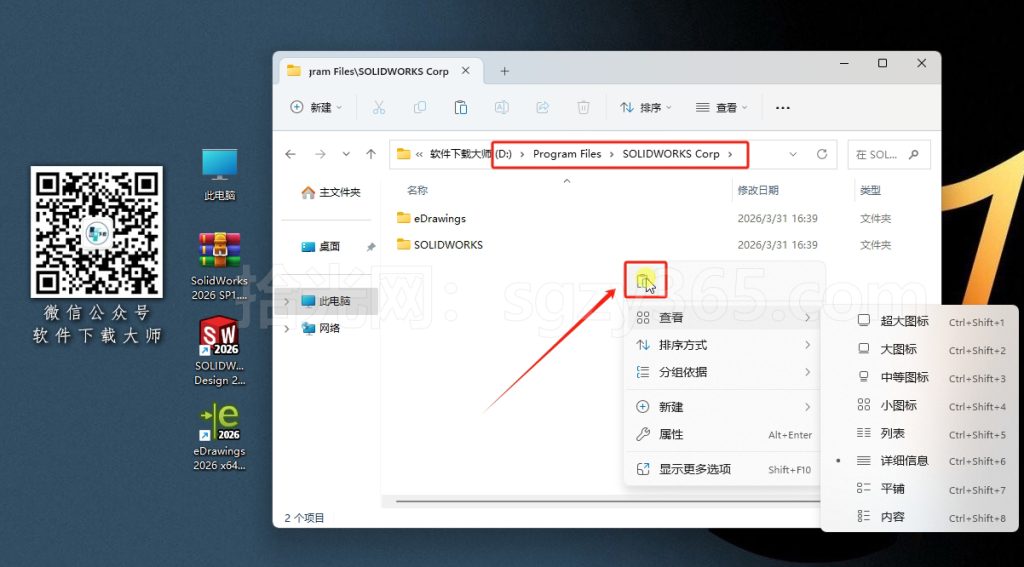Choose 属性 in context menu
Screen dimensions: 1024x567
[x=724, y=434]
